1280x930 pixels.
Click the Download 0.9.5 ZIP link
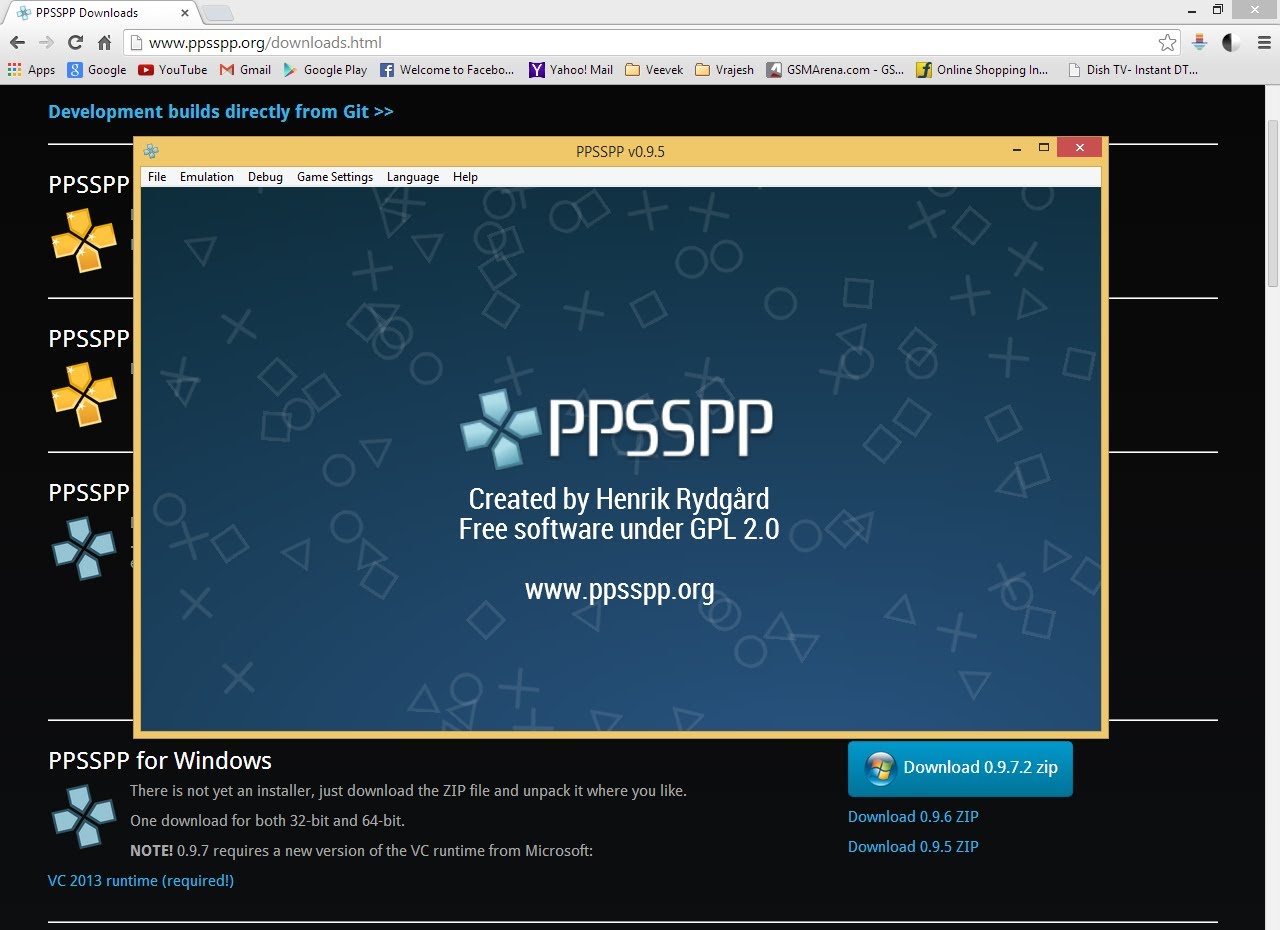(x=913, y=847)
